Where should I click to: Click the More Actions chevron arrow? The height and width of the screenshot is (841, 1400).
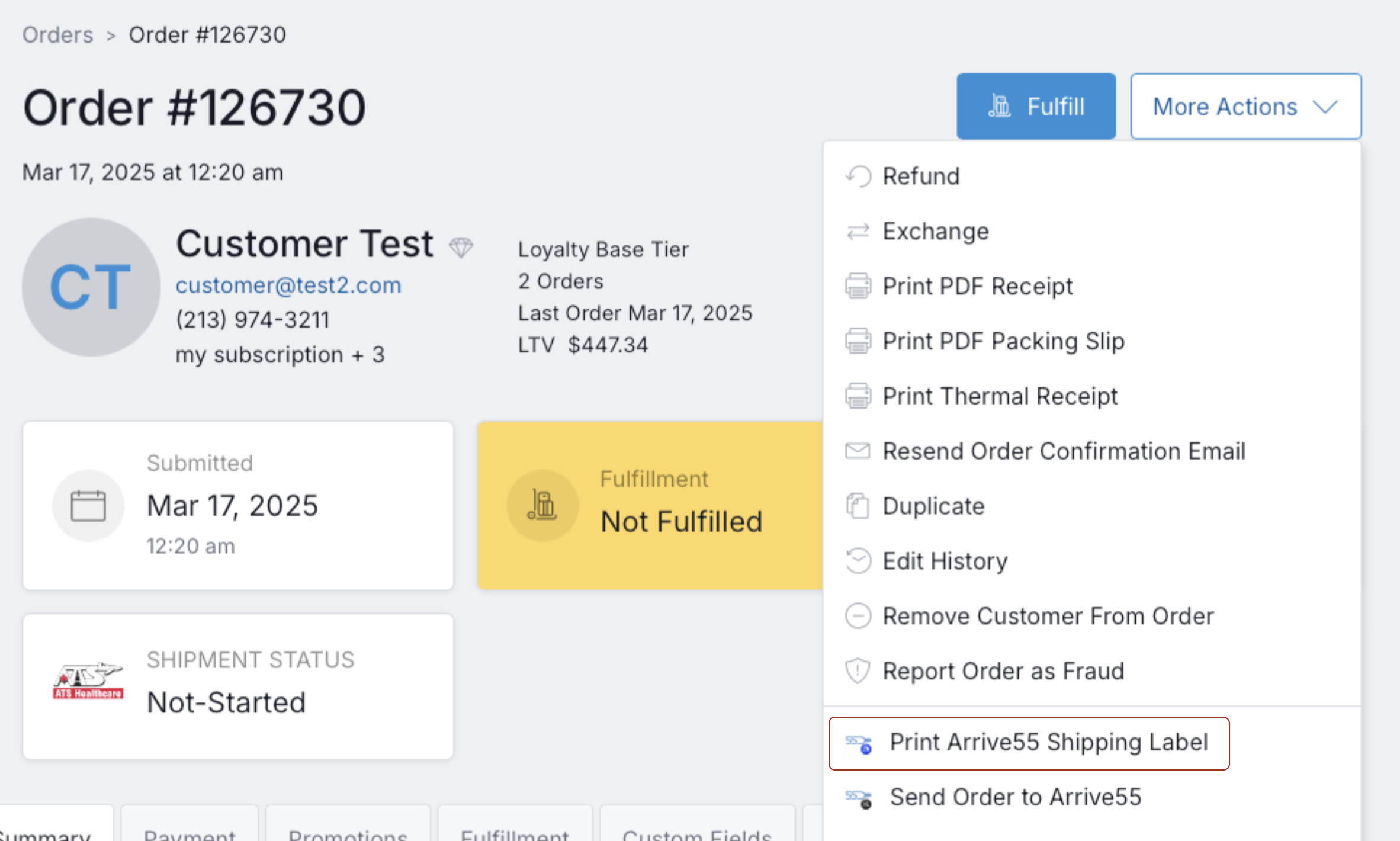[1325, 107]
